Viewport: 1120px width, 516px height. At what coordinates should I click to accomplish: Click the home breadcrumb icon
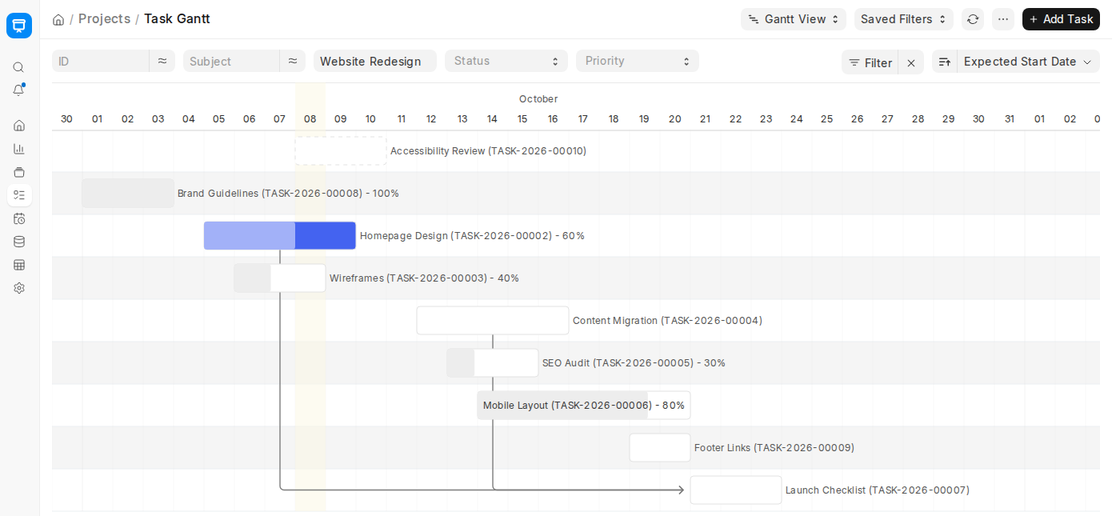(x=59, y=19)
